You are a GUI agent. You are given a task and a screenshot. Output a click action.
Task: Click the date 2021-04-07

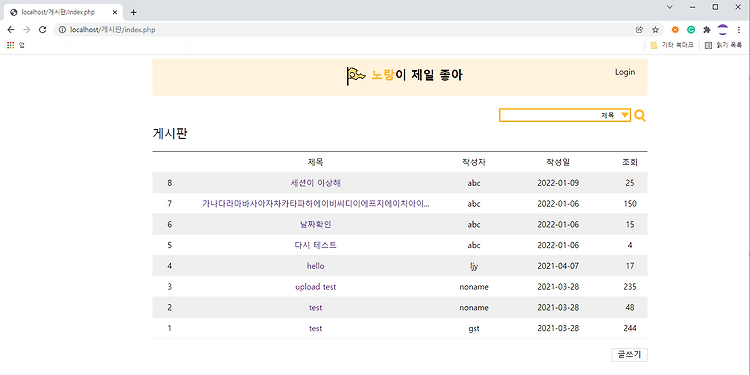[558, 266]
